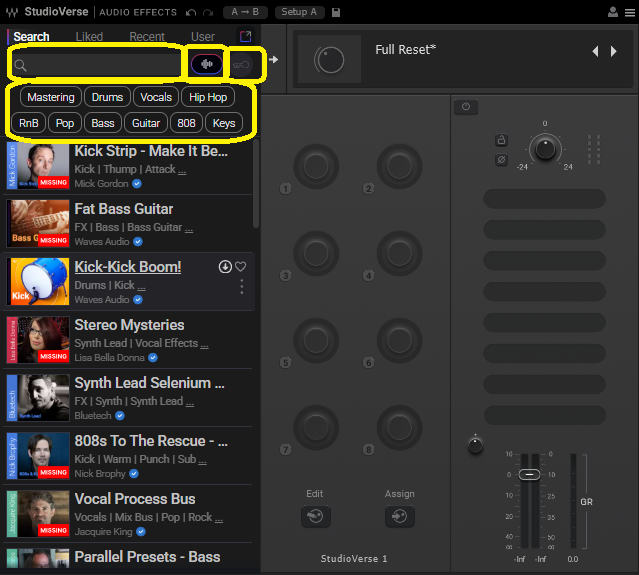The image size is (639, 575).
Task: Go to next preset arrow
Action: click(613, 51)
